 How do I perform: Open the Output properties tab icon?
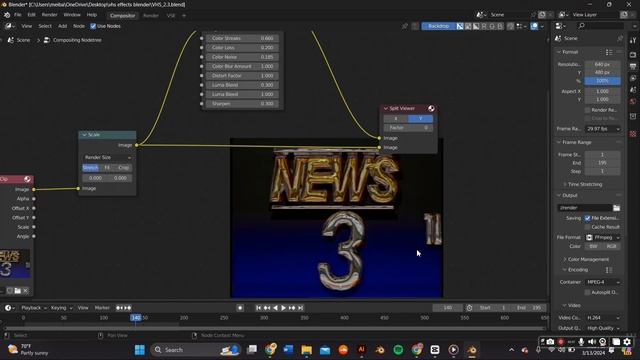tap(633, 66)
